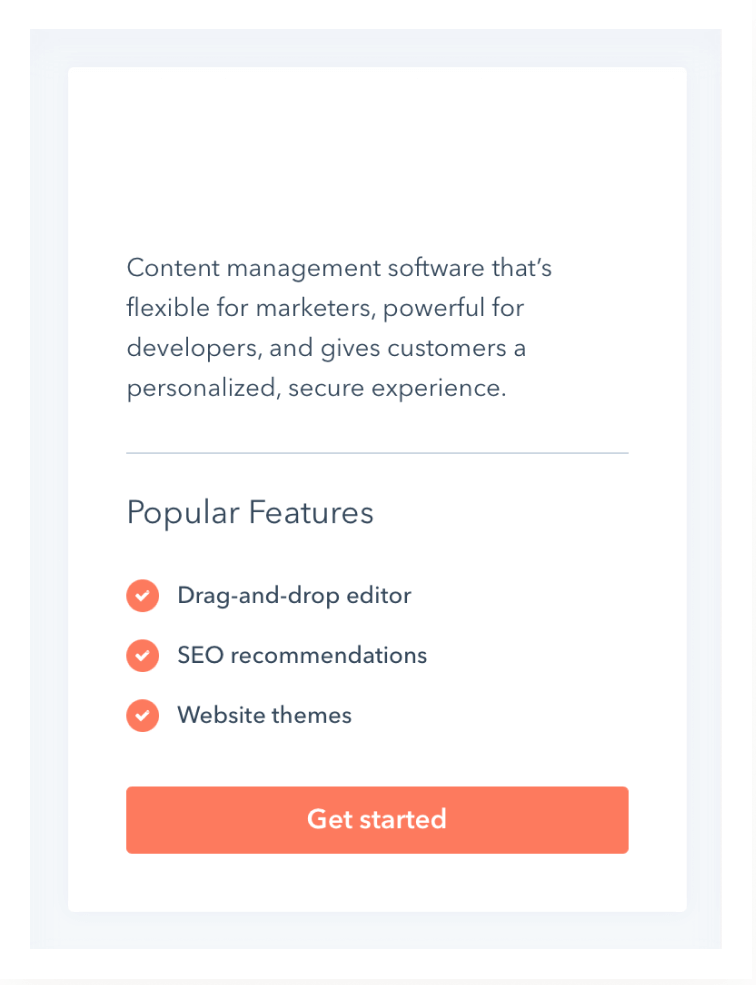Click the blank white area above the description
The image size is (756, 985).
(x=377, y=160)
